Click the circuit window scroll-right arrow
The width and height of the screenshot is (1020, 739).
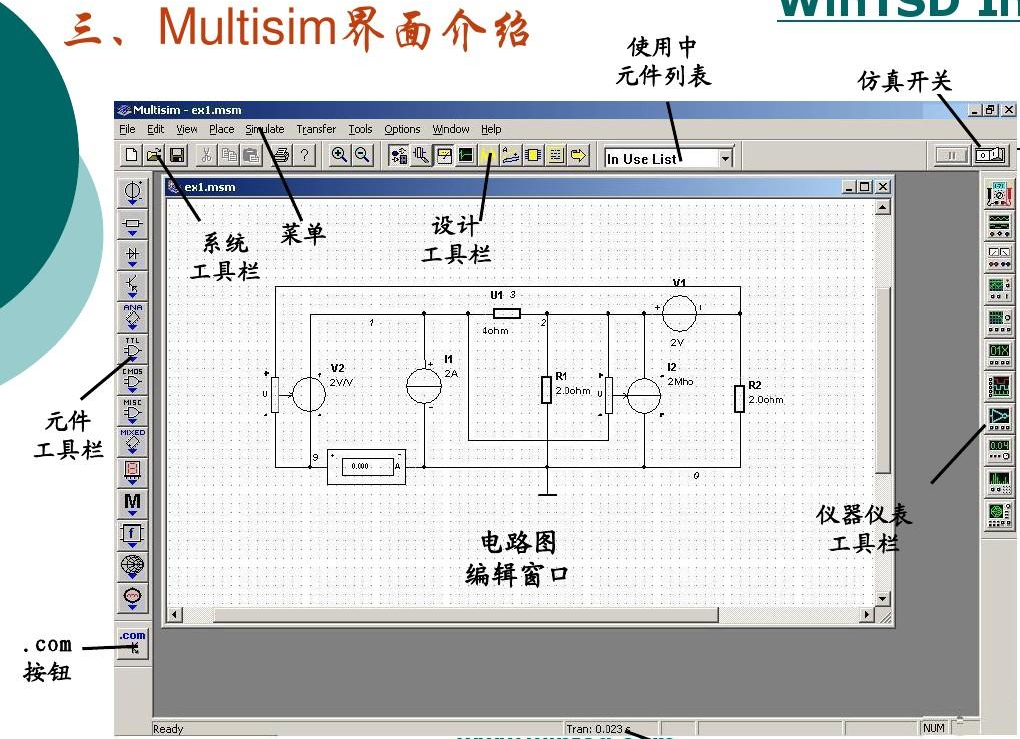(866, 614)
